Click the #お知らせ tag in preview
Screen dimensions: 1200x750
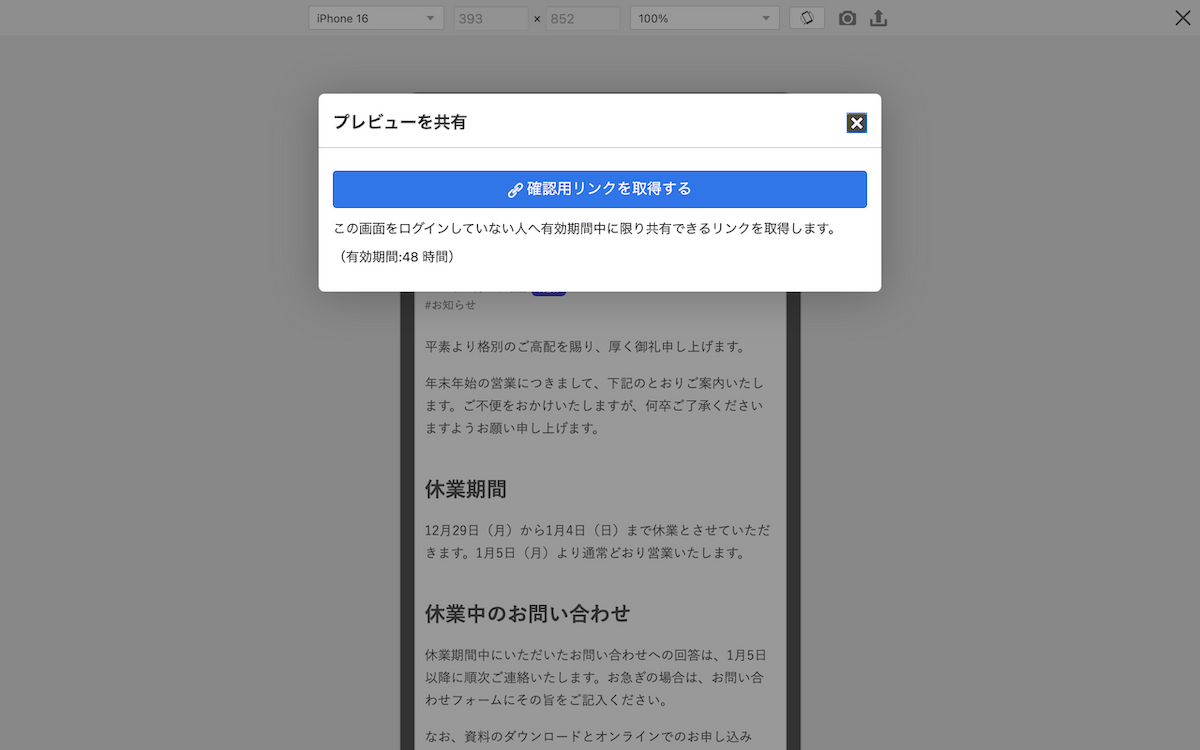coord(451,305)
